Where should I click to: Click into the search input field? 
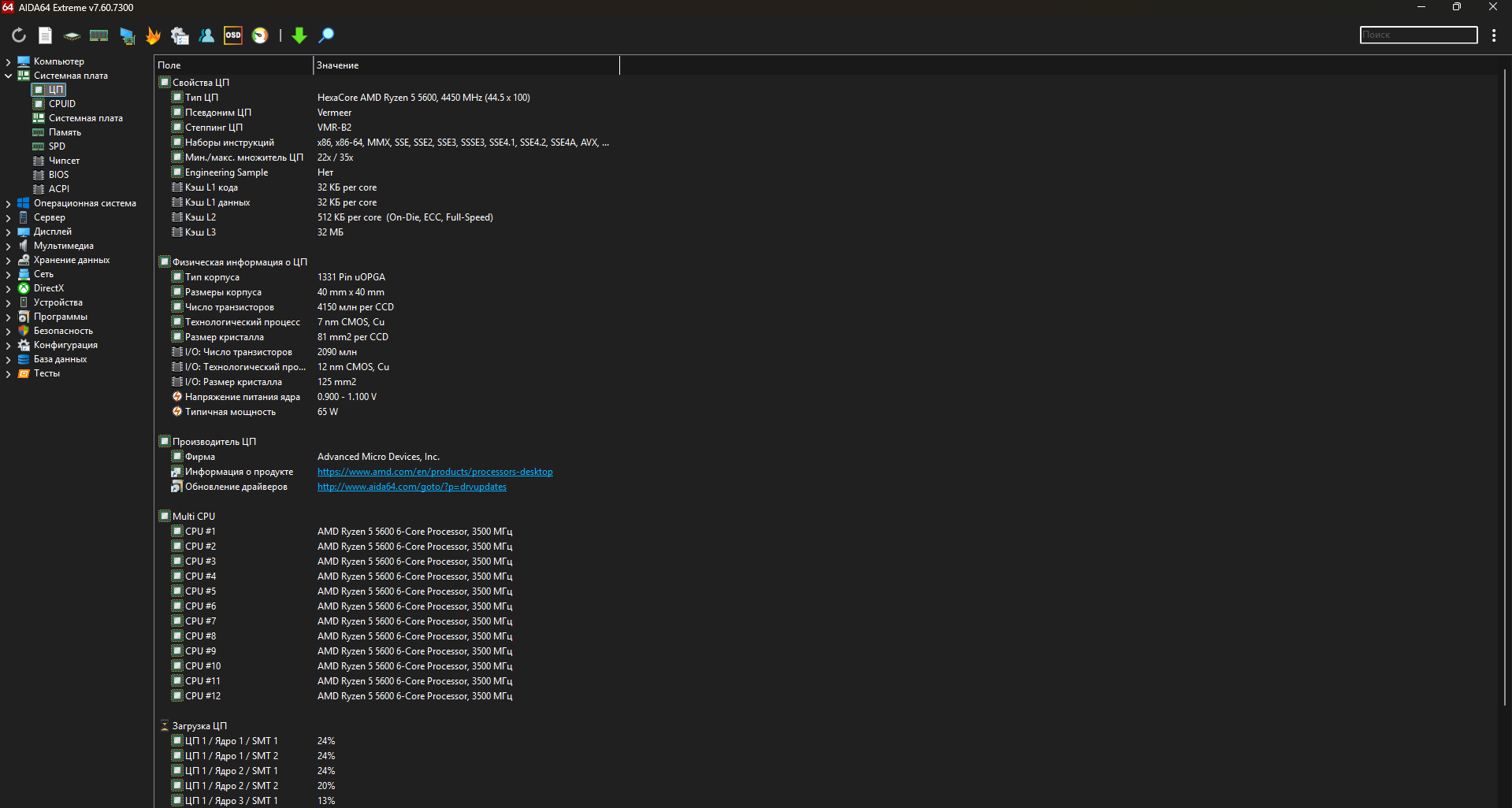click(x=1418, y=35)
